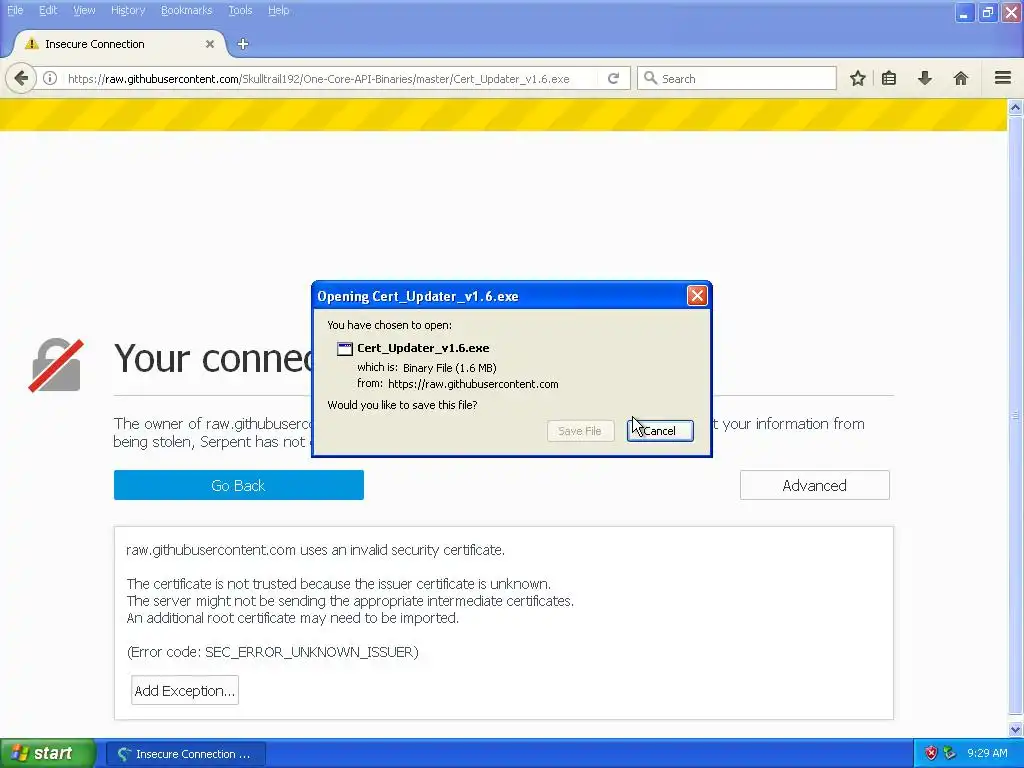Click the Cert_Updater_v1.6.exe filename text
The width and height of the screenshot is (1024, 768).
click(x=423, y=348)
